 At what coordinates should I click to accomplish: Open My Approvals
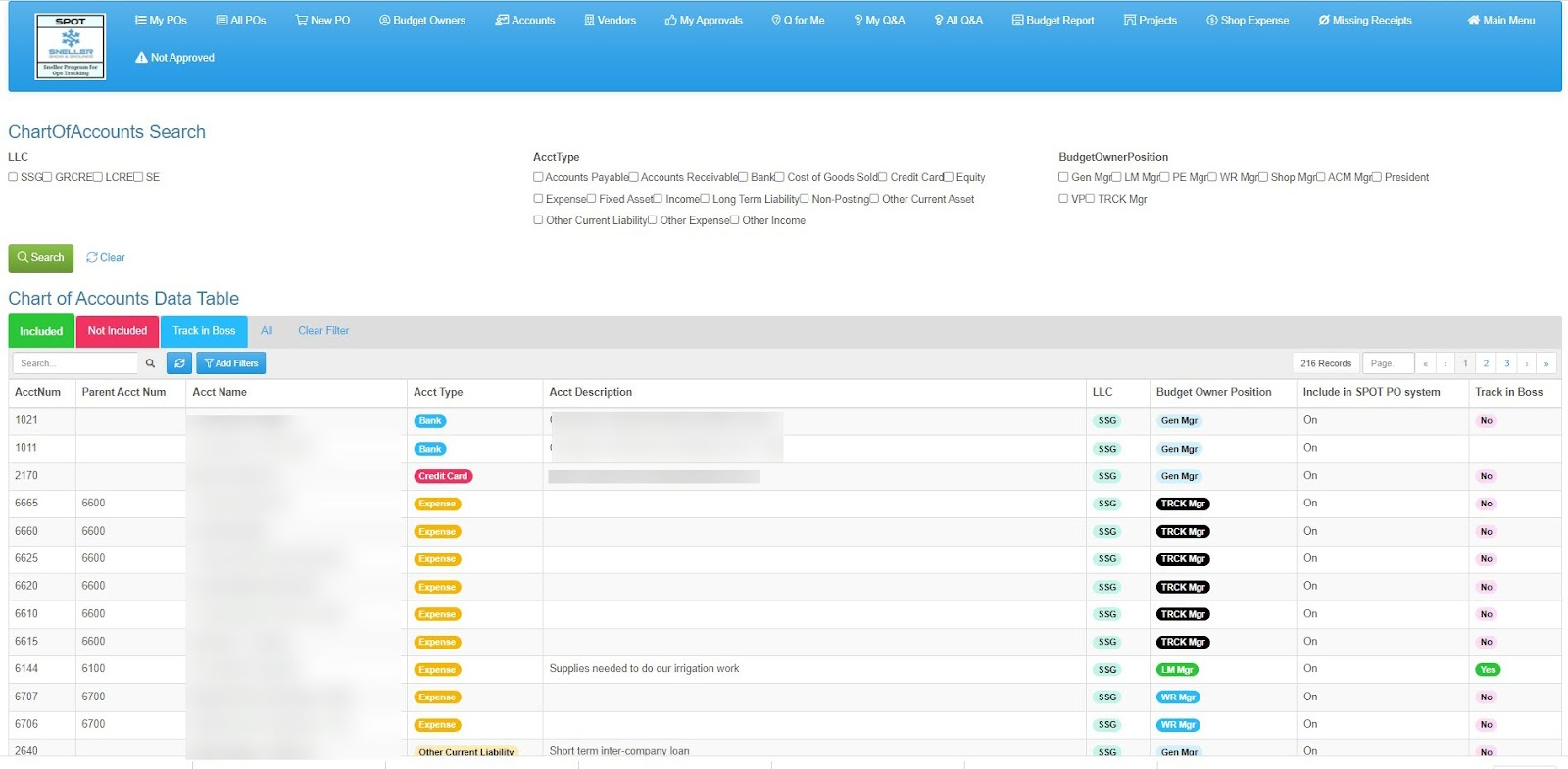(x=704, y=21)
